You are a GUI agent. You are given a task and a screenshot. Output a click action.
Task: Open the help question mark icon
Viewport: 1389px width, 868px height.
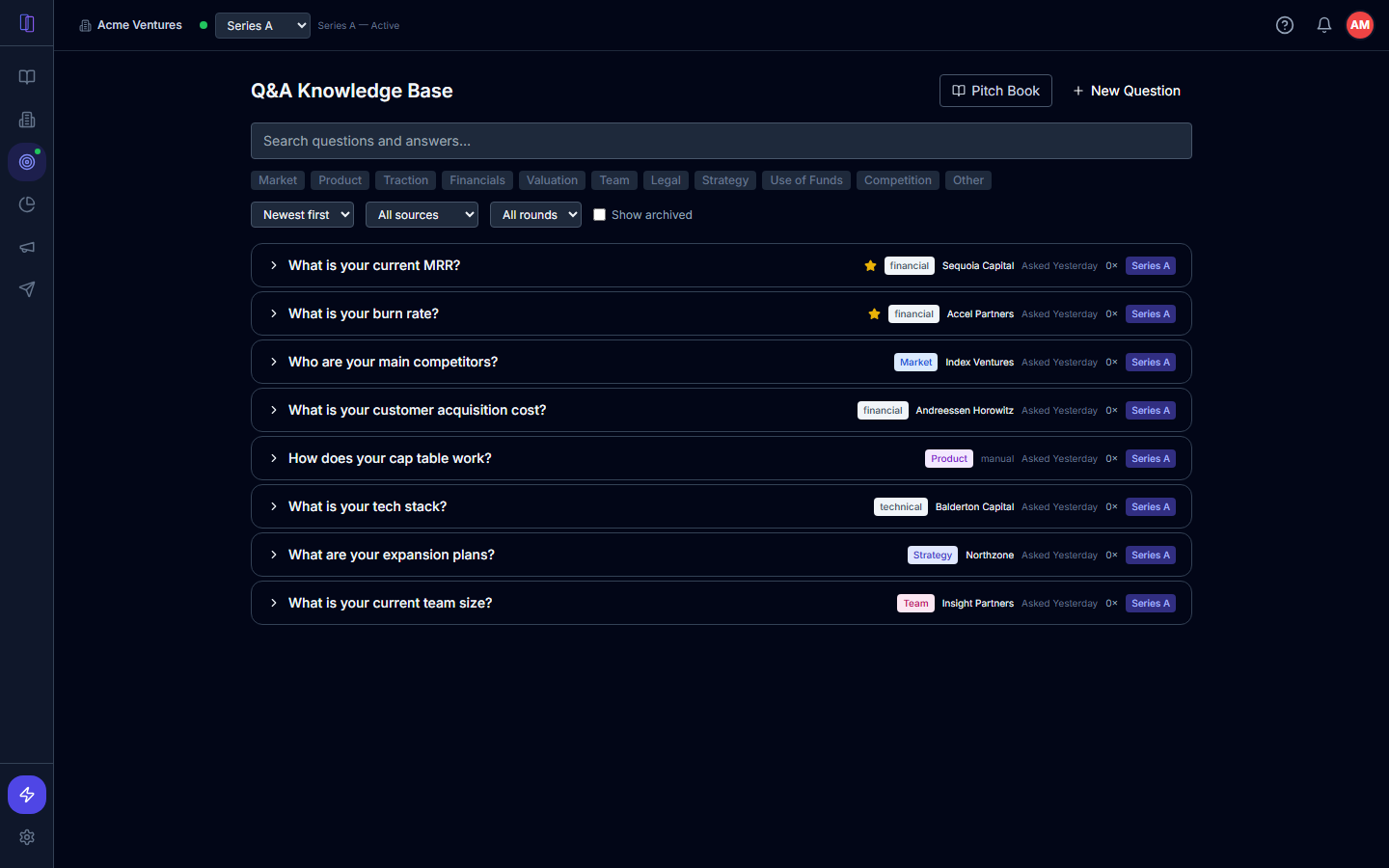(1285, 25)
